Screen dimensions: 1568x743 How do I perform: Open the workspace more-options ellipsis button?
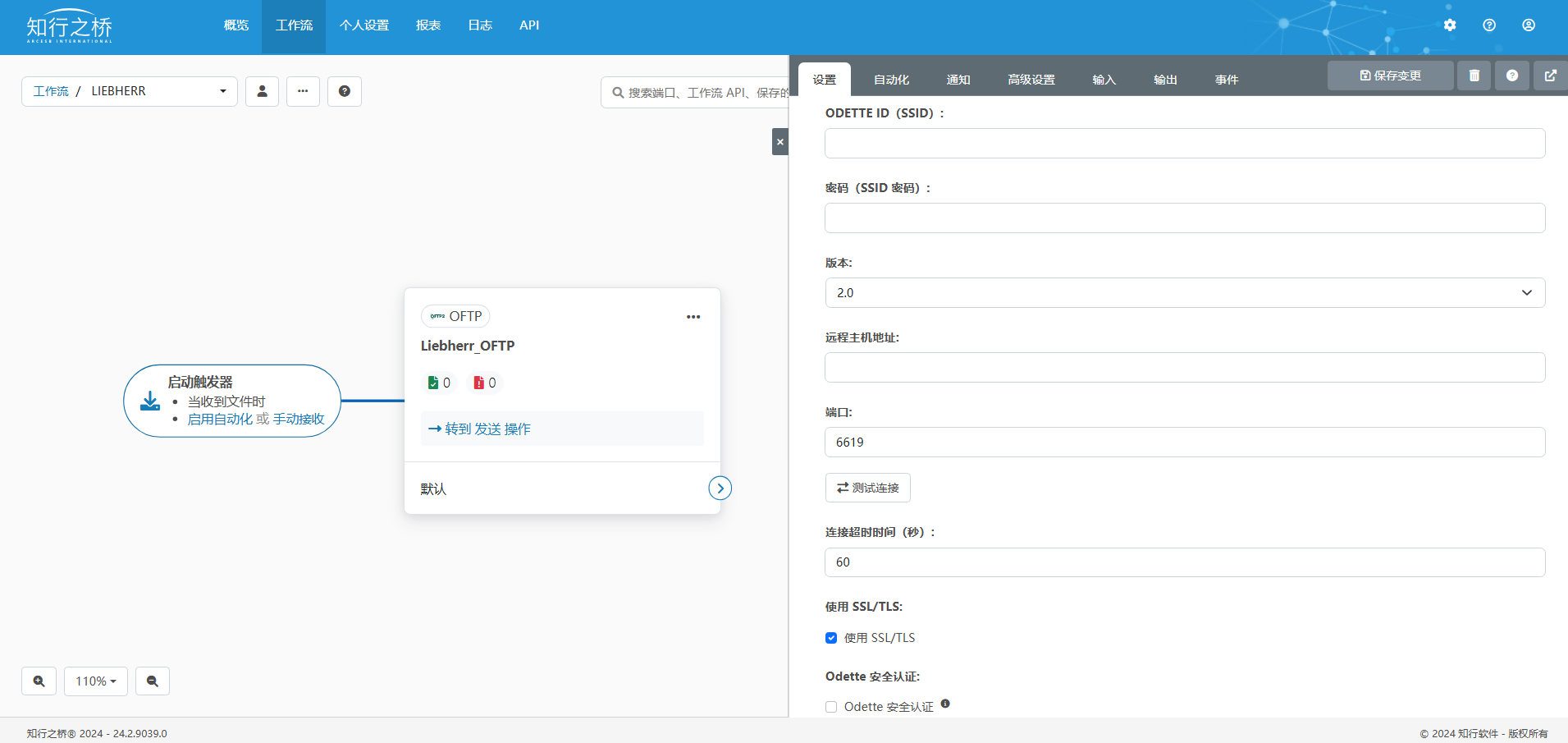pyautogui.click(x=304, y=91)
